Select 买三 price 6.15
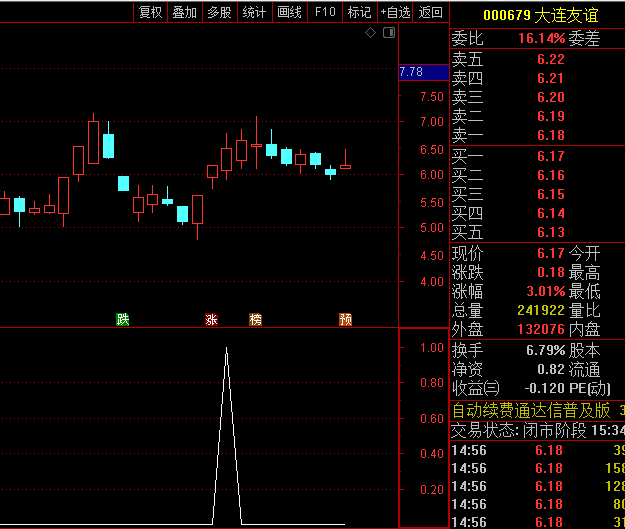625x529 pixels. click(551, 194)
